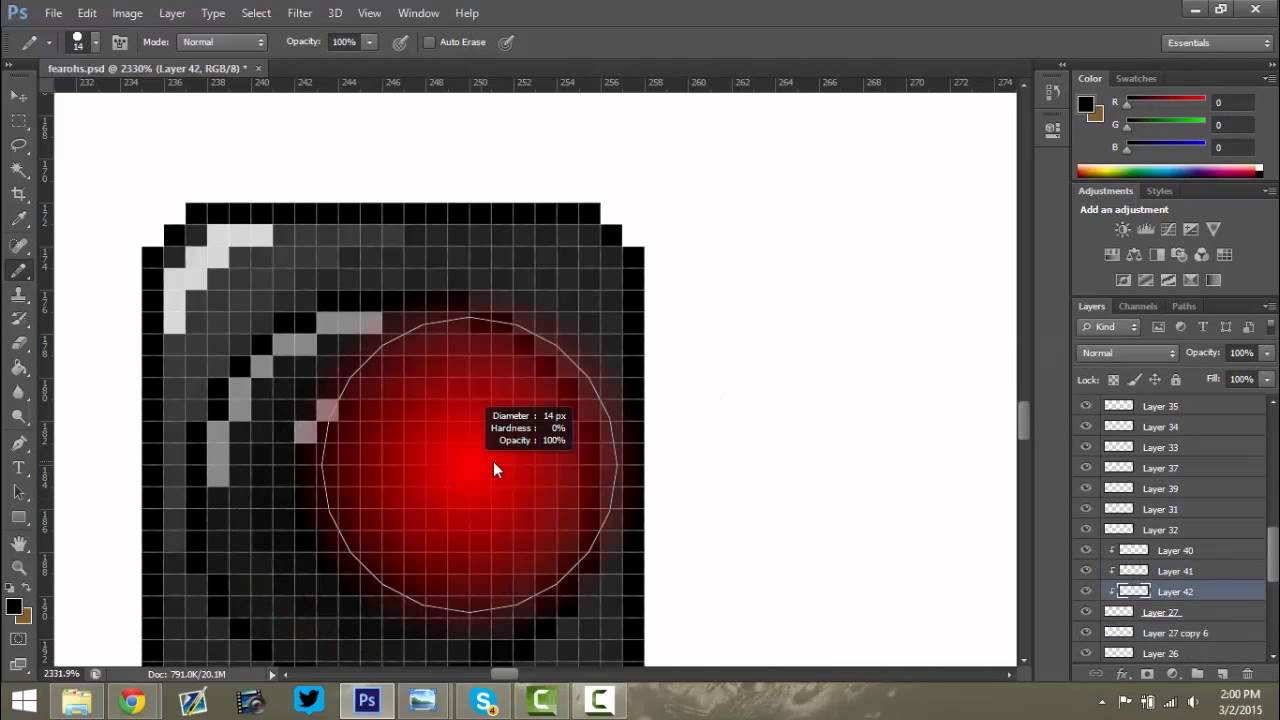Add a Brightness/Contrast adjustment
The height and width of the screenshot is (720, 1280).
(1123, 230)
